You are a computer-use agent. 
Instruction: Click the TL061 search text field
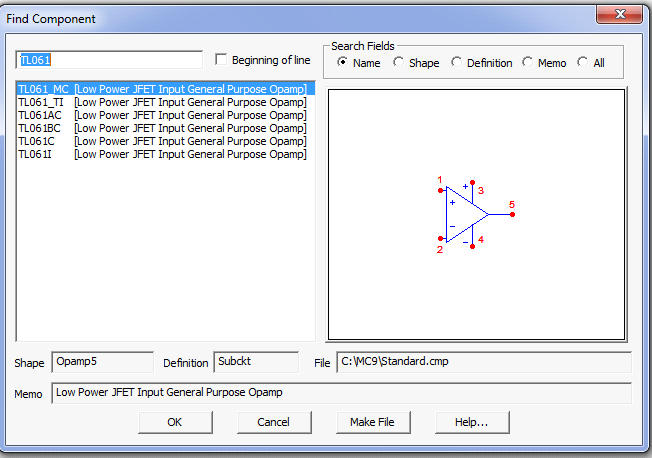tap(109, 60)
